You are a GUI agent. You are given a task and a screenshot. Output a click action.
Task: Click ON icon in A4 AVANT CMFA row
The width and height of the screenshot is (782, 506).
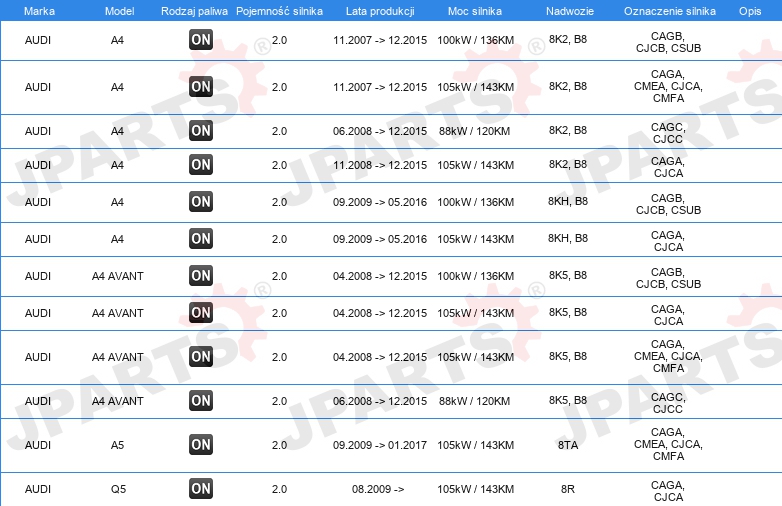click(x=201, y=356)
